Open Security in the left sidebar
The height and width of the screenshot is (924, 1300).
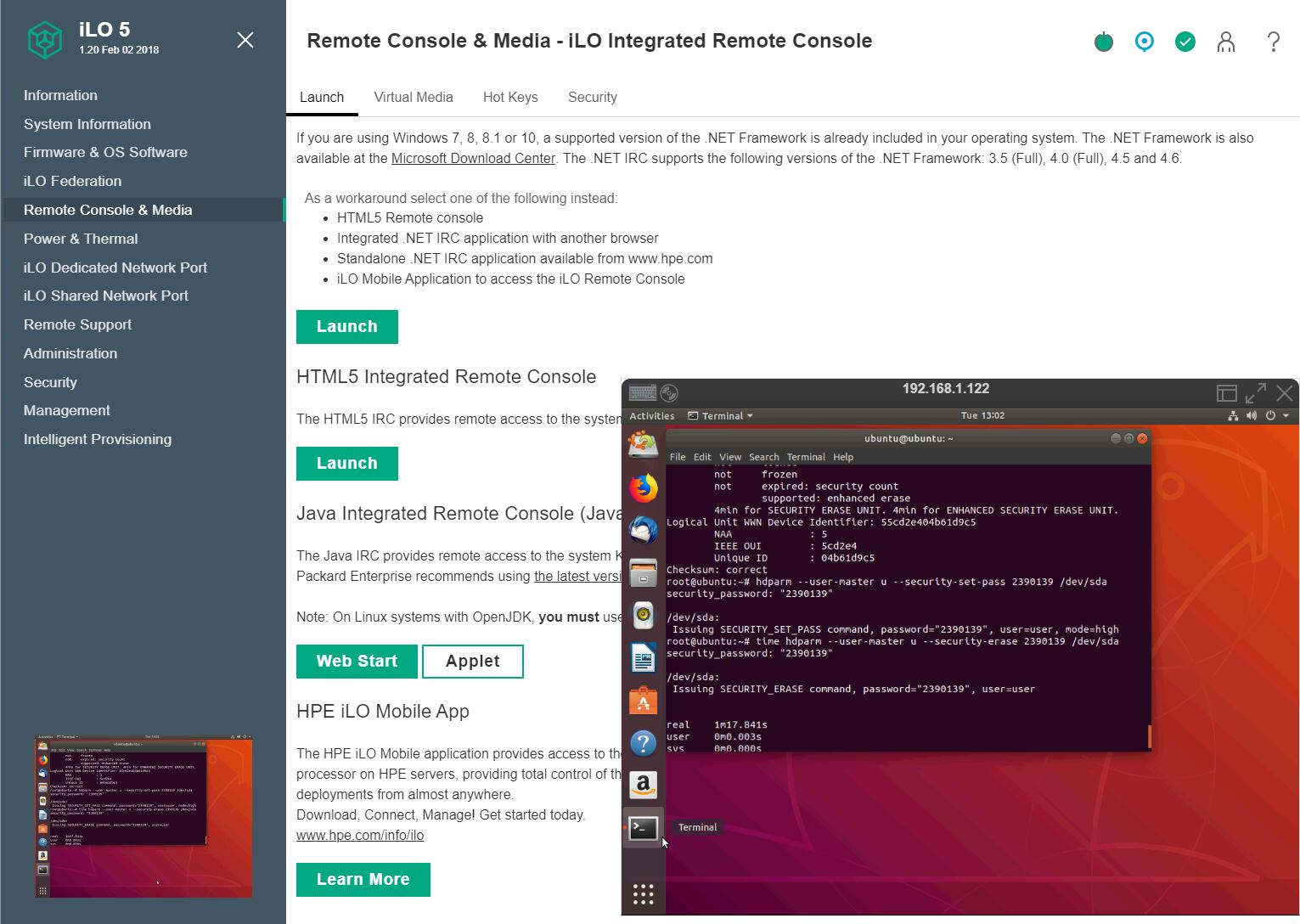point(50,382)
